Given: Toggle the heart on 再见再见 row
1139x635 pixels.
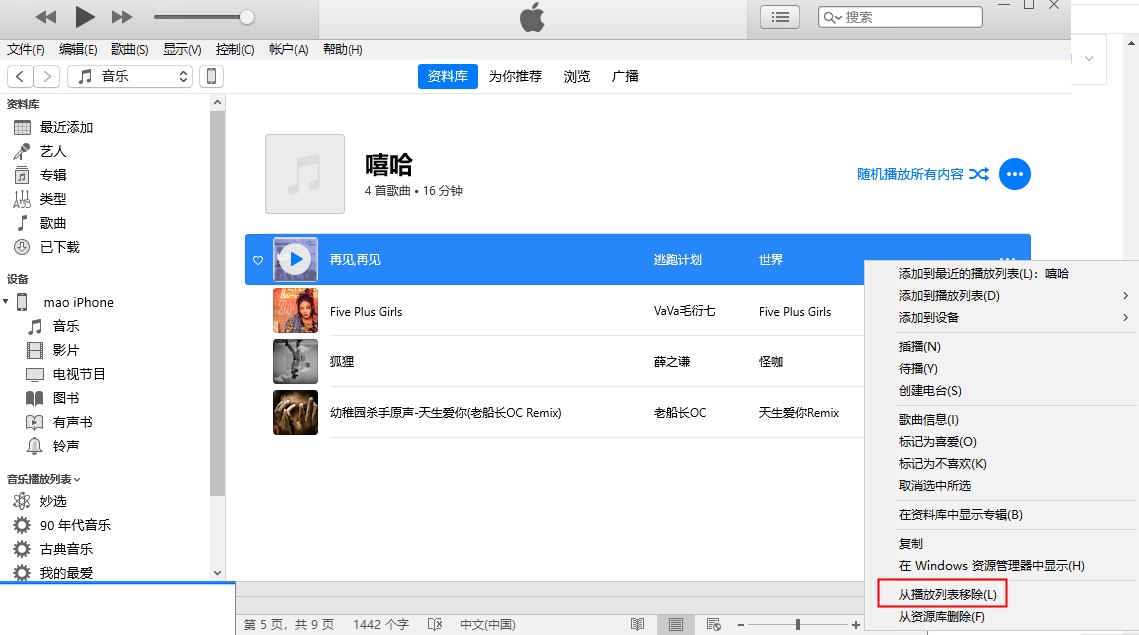Looking at the screenshot, I should [x=258, y=260].
